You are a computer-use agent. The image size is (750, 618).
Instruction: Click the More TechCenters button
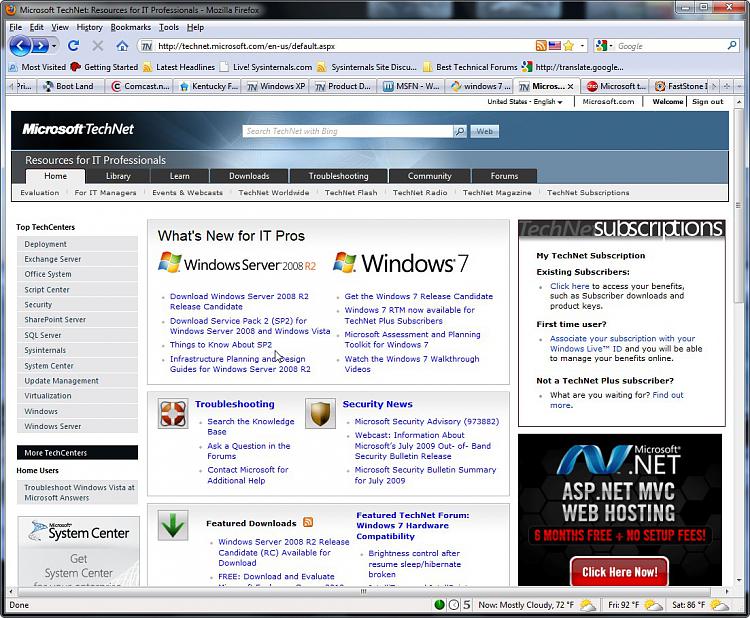(77, 452)
